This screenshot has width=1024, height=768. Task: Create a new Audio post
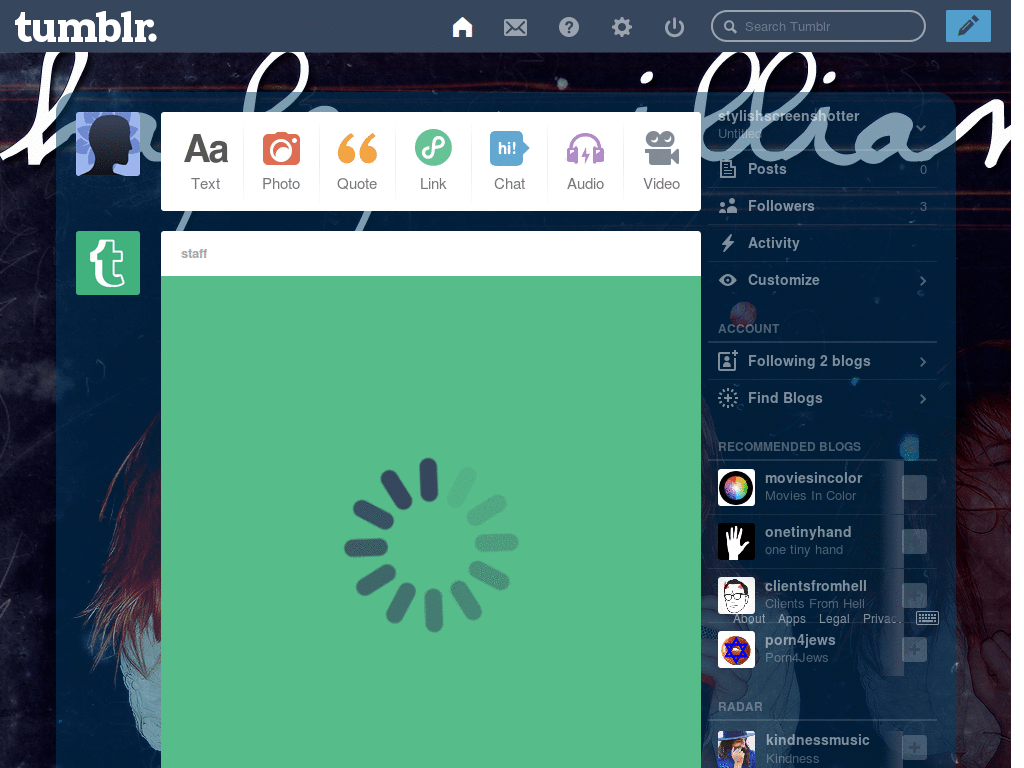pos(585,161)
